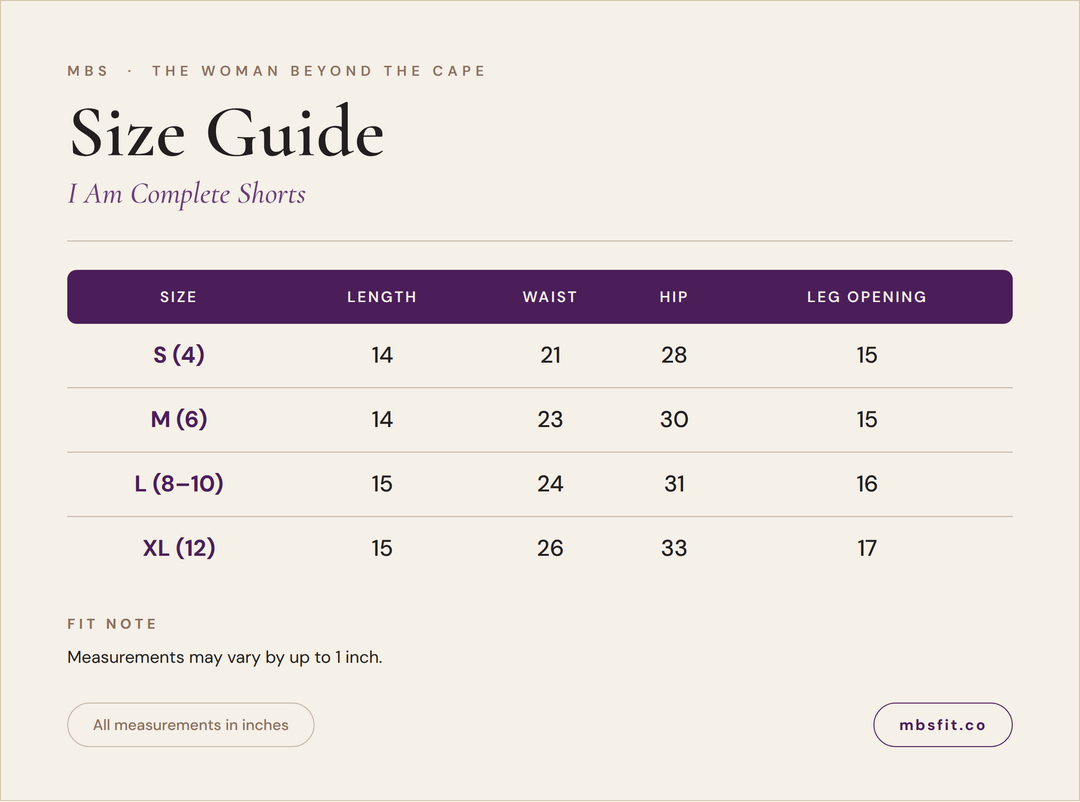Image resolution: width=1080 pixels, height=802 pixels.
Task: Click the M hip value 30
Action: [674, 419]
